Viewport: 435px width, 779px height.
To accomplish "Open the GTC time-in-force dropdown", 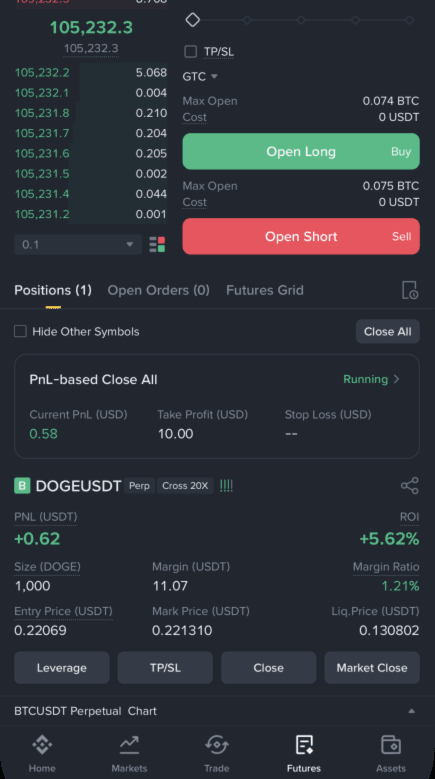I will click(200, 77).
